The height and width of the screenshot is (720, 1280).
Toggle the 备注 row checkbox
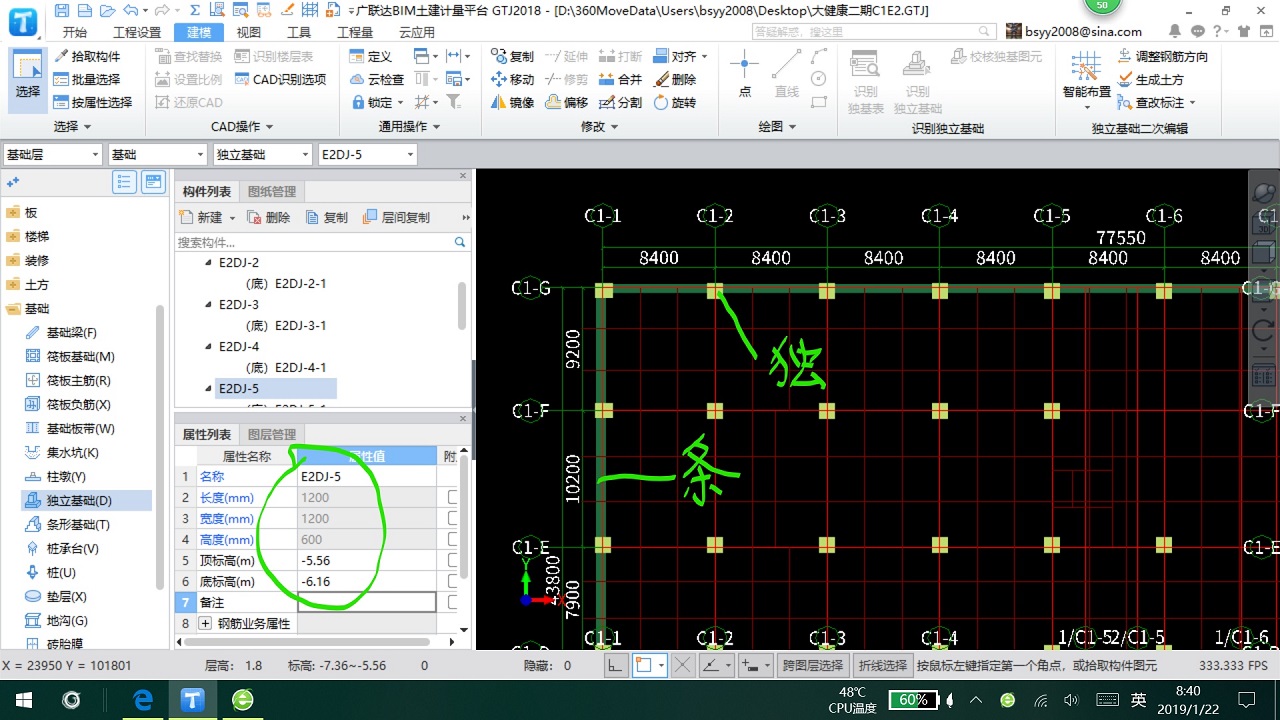453,603
